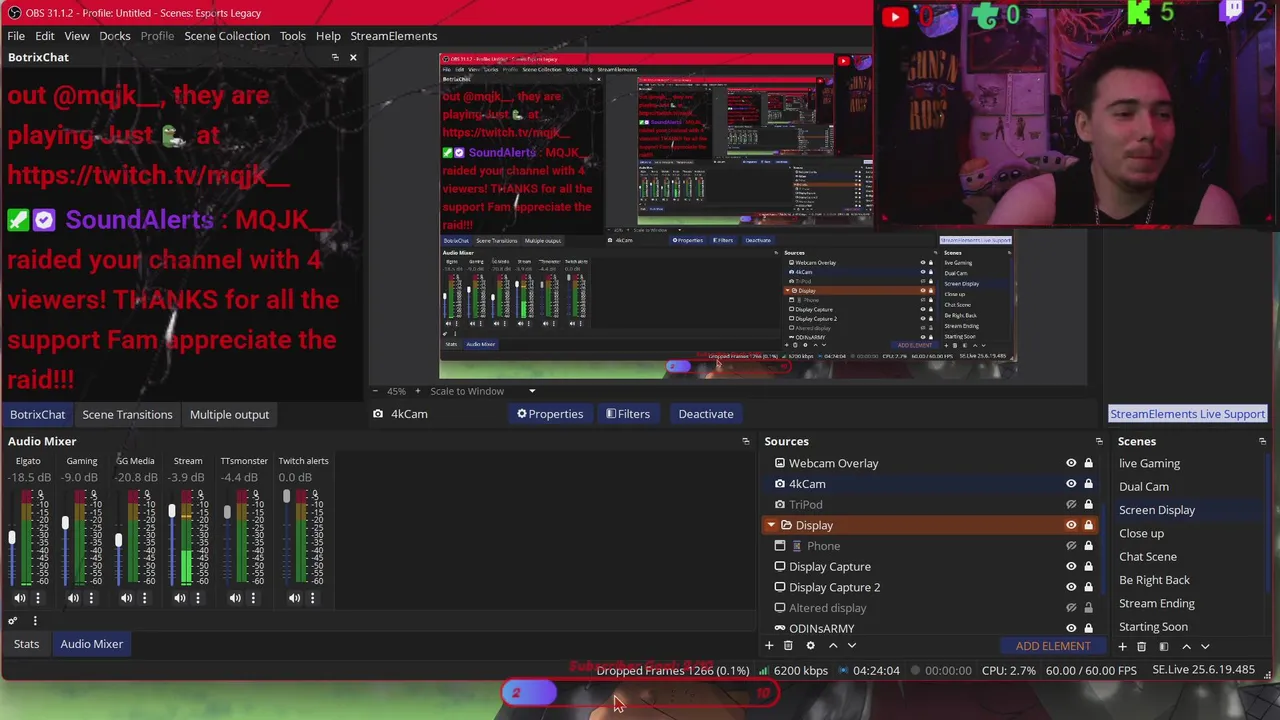Switch to the Stats tab
Screen dimensions: 1280x720
click(x=26, y=644)
